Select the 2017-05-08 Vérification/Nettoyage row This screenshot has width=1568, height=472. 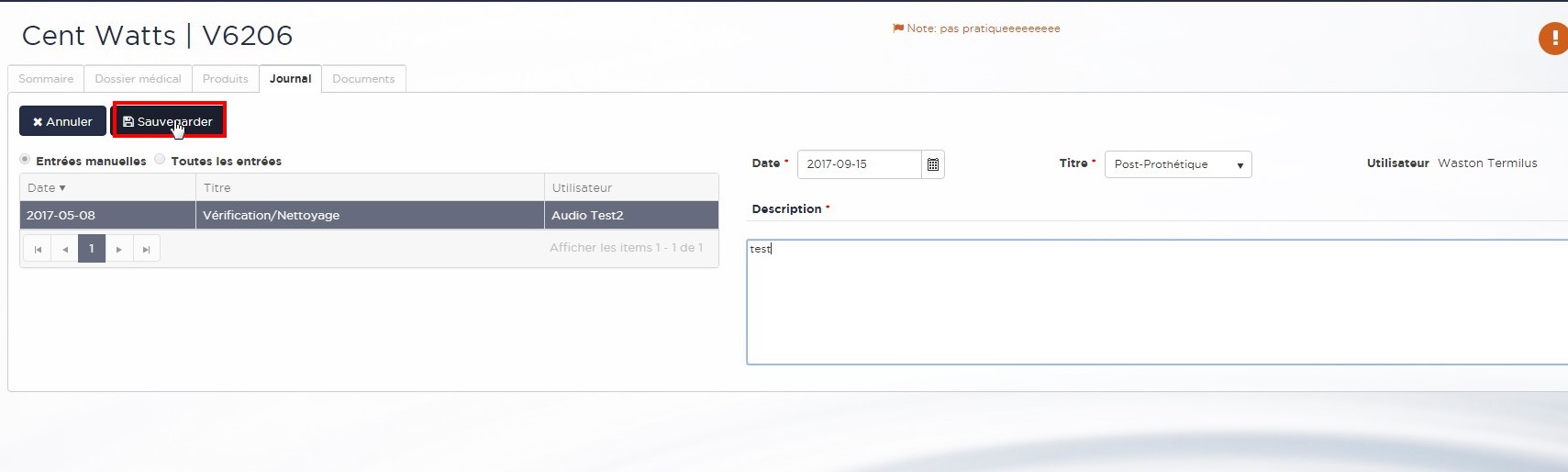[x=367, y=216]
